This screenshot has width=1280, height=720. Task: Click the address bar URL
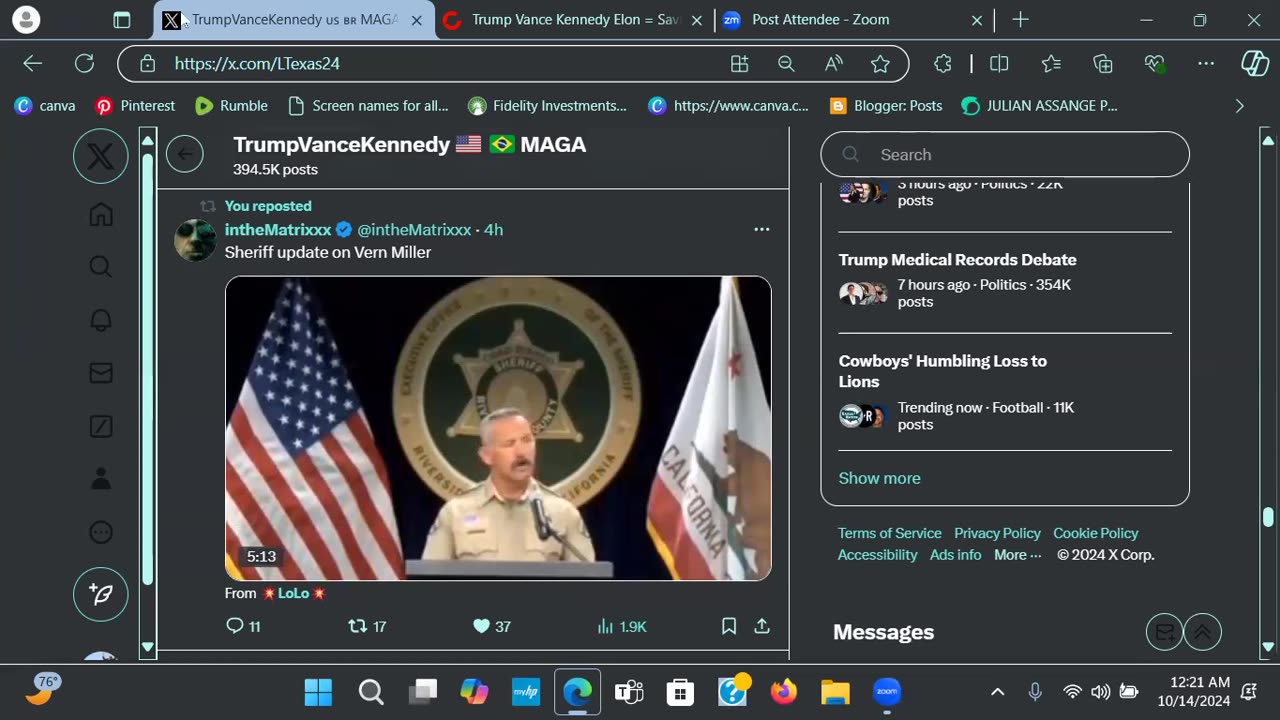pos(257,64)
